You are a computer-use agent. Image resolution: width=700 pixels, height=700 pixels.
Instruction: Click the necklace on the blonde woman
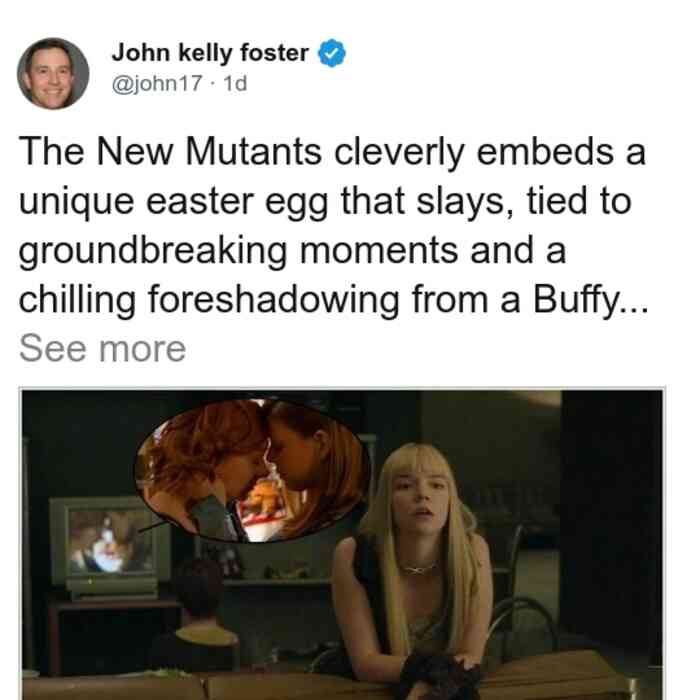[x=420, y=569]
